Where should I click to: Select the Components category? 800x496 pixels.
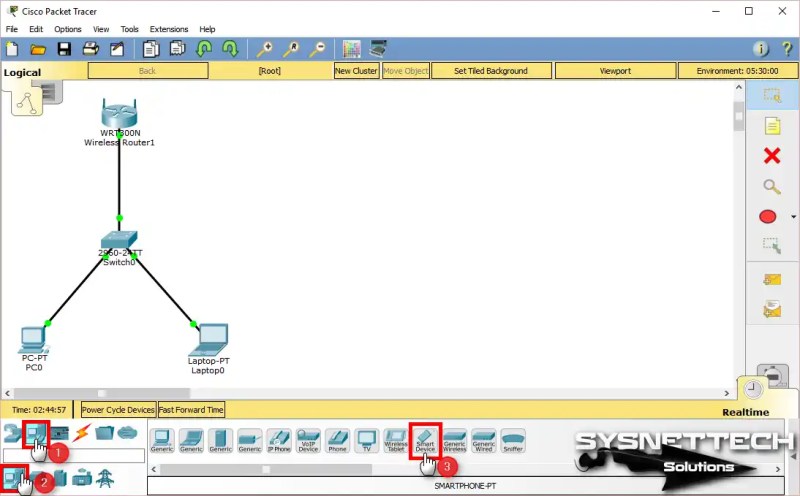pyautogui.click(x=60, y=434)
